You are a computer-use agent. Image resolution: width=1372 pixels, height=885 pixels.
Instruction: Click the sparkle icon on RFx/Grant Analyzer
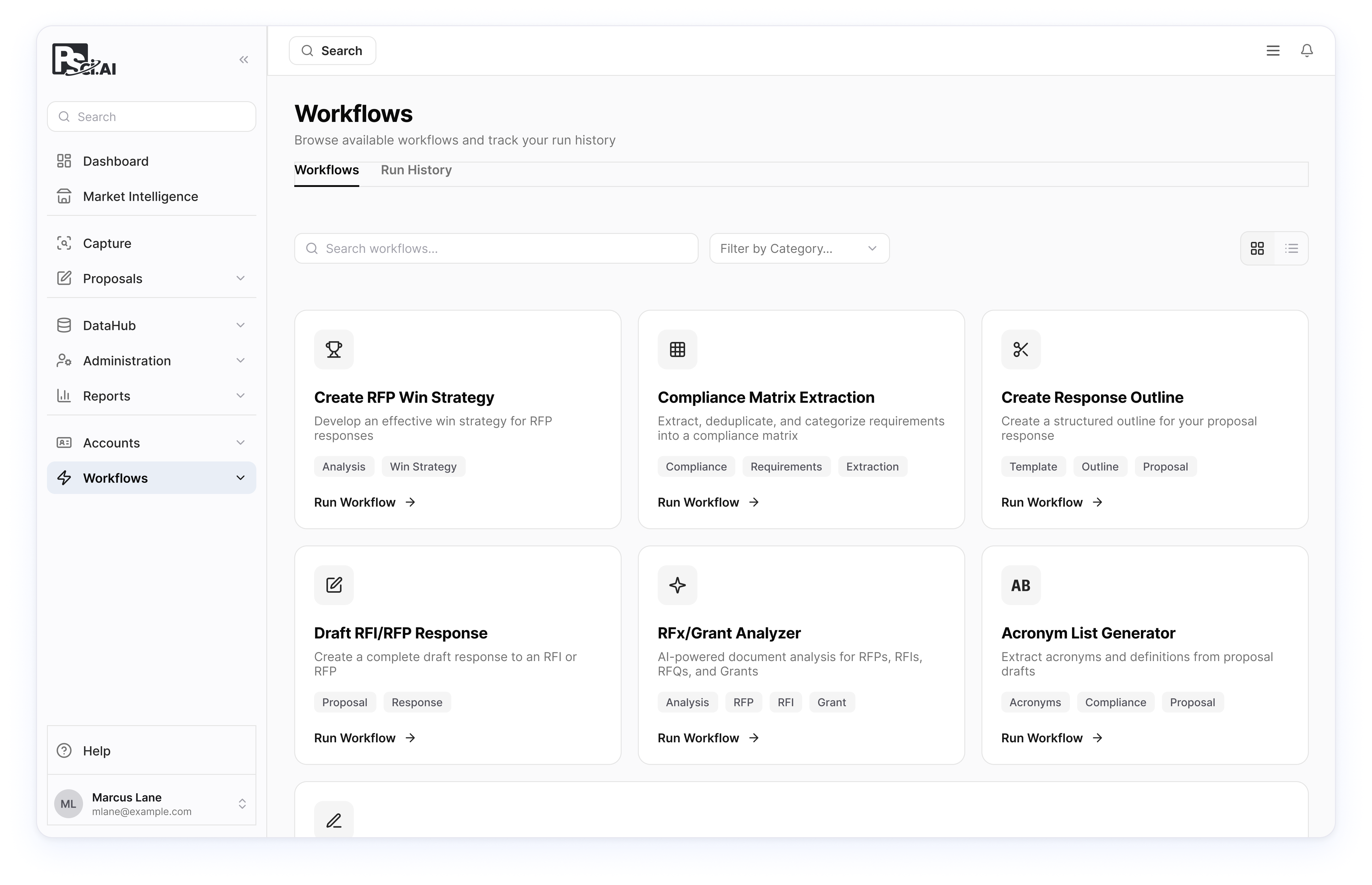(677, 585)
